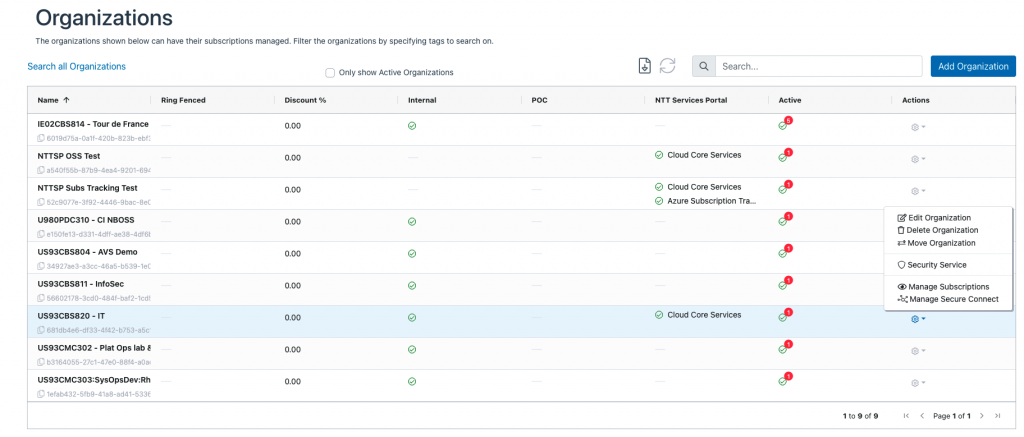
Task: Click the export download icon
Action: [645, 65]
